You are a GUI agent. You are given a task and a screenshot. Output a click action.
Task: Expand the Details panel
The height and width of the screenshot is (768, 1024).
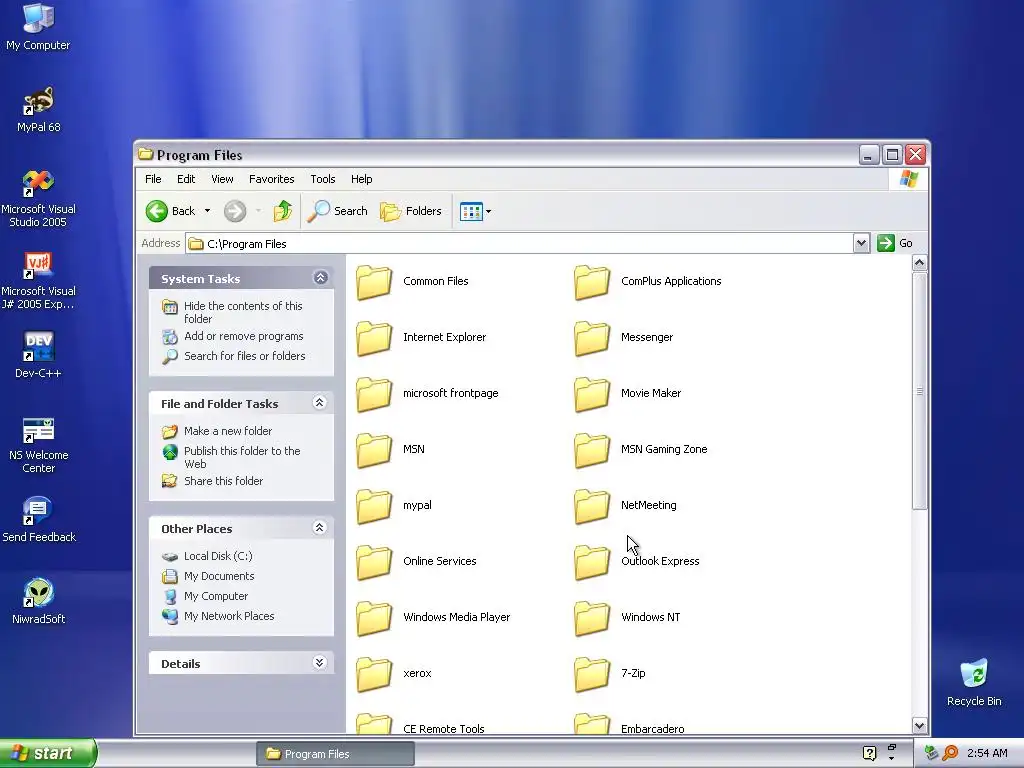(319, 663)
